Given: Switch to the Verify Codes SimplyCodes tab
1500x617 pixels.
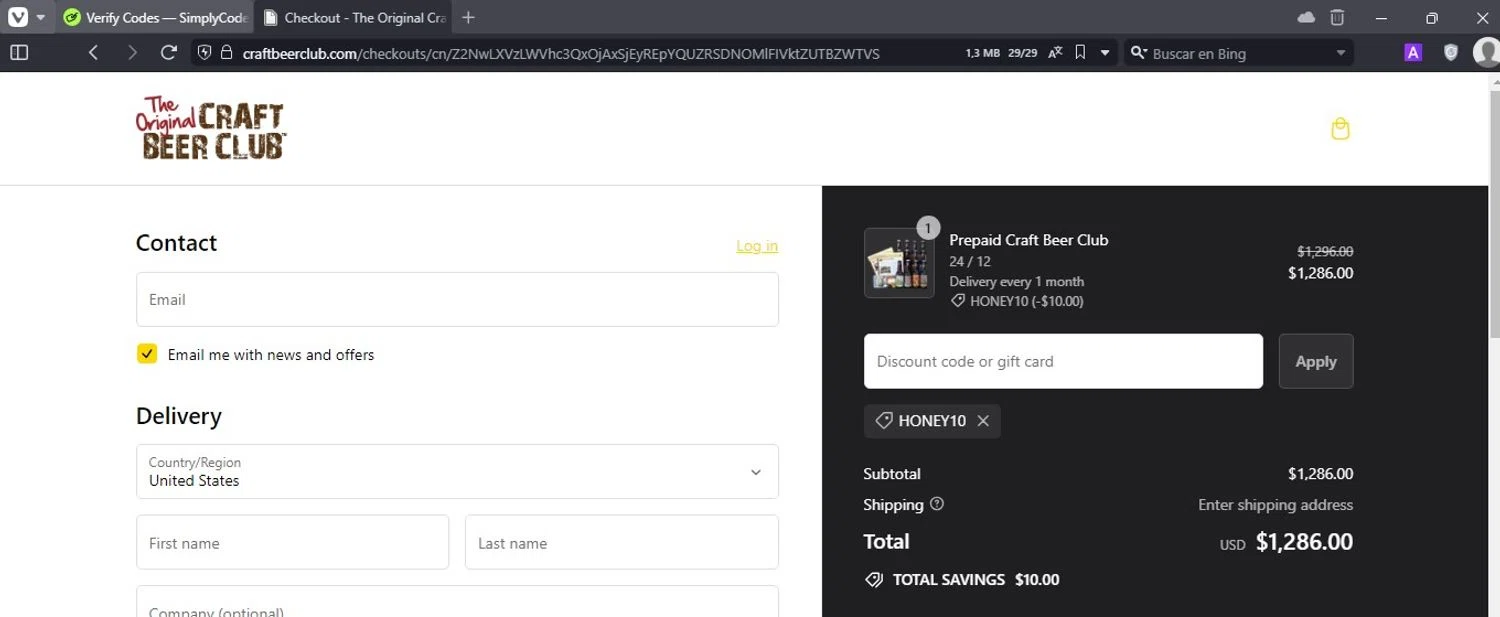Looking at the screenshot, I should point(154,18).
